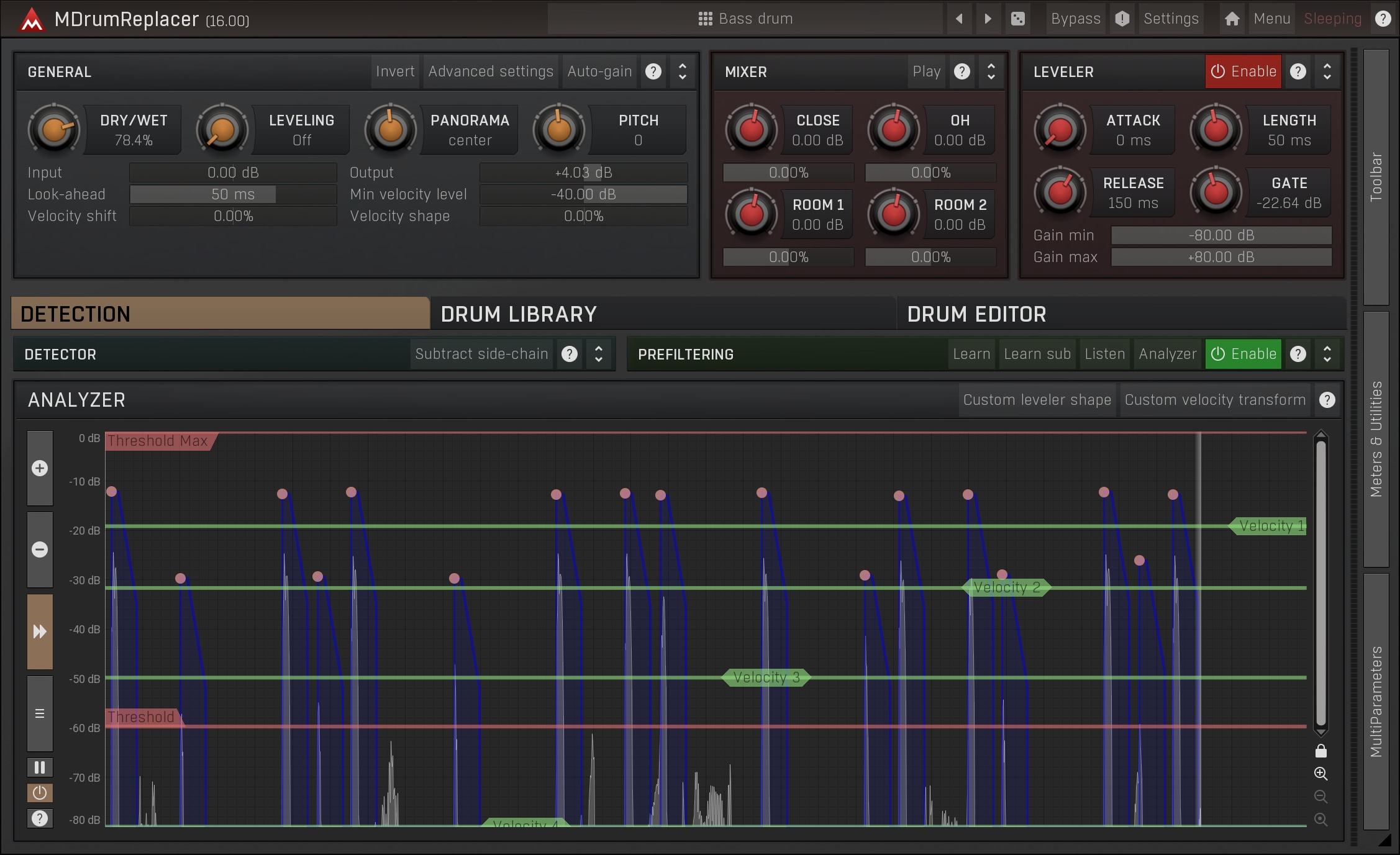Open Advanced settings in General

click(x=490, y=71)
